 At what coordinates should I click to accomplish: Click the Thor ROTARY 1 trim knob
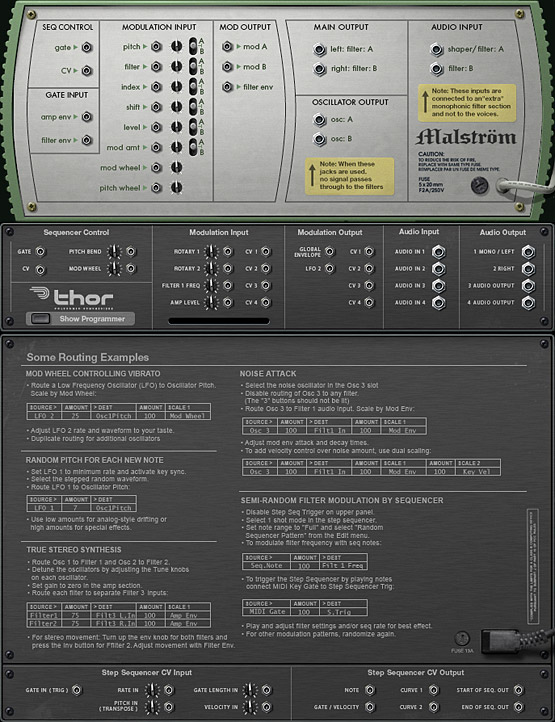pyautogui.click(x=211, y=251)
